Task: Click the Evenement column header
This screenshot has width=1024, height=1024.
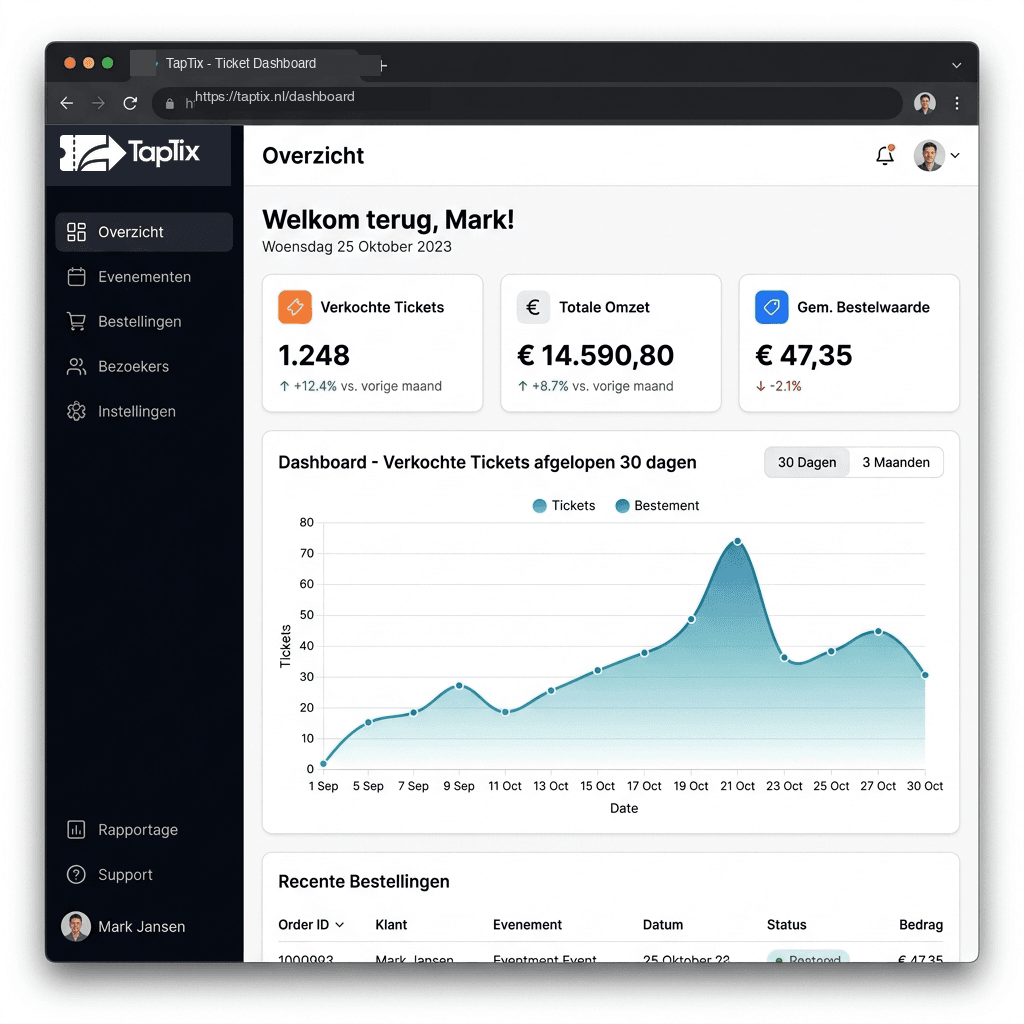Action: pyautogui.click(x=527, y=925)
